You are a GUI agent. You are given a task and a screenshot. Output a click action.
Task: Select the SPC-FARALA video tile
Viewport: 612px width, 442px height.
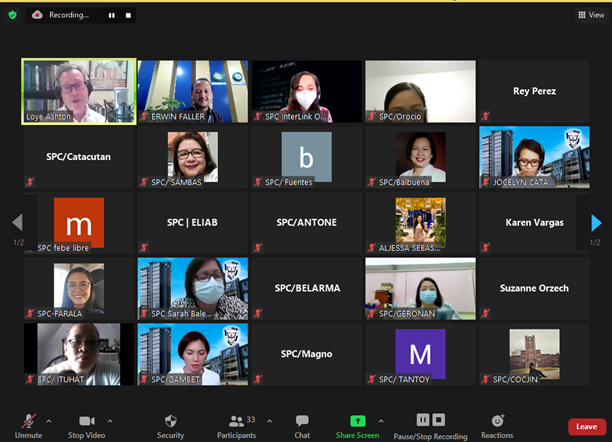79,288
